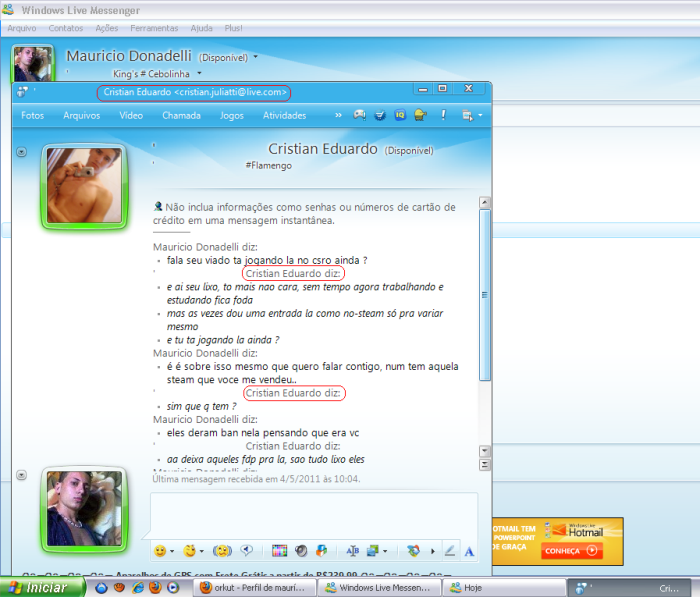
Task: Click the game controller icon in toolbar
Action: (360, 115)
